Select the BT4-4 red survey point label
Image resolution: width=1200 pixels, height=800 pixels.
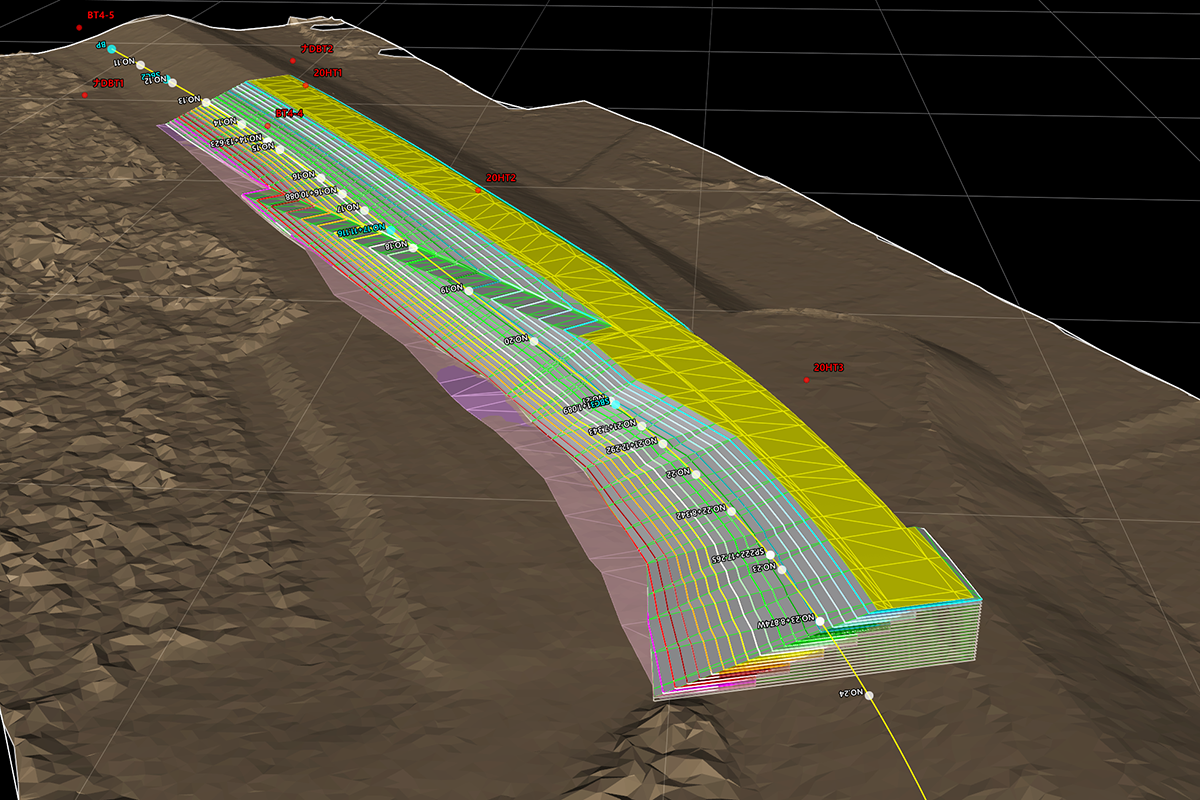pyautogui.click(x=289, y=113)
